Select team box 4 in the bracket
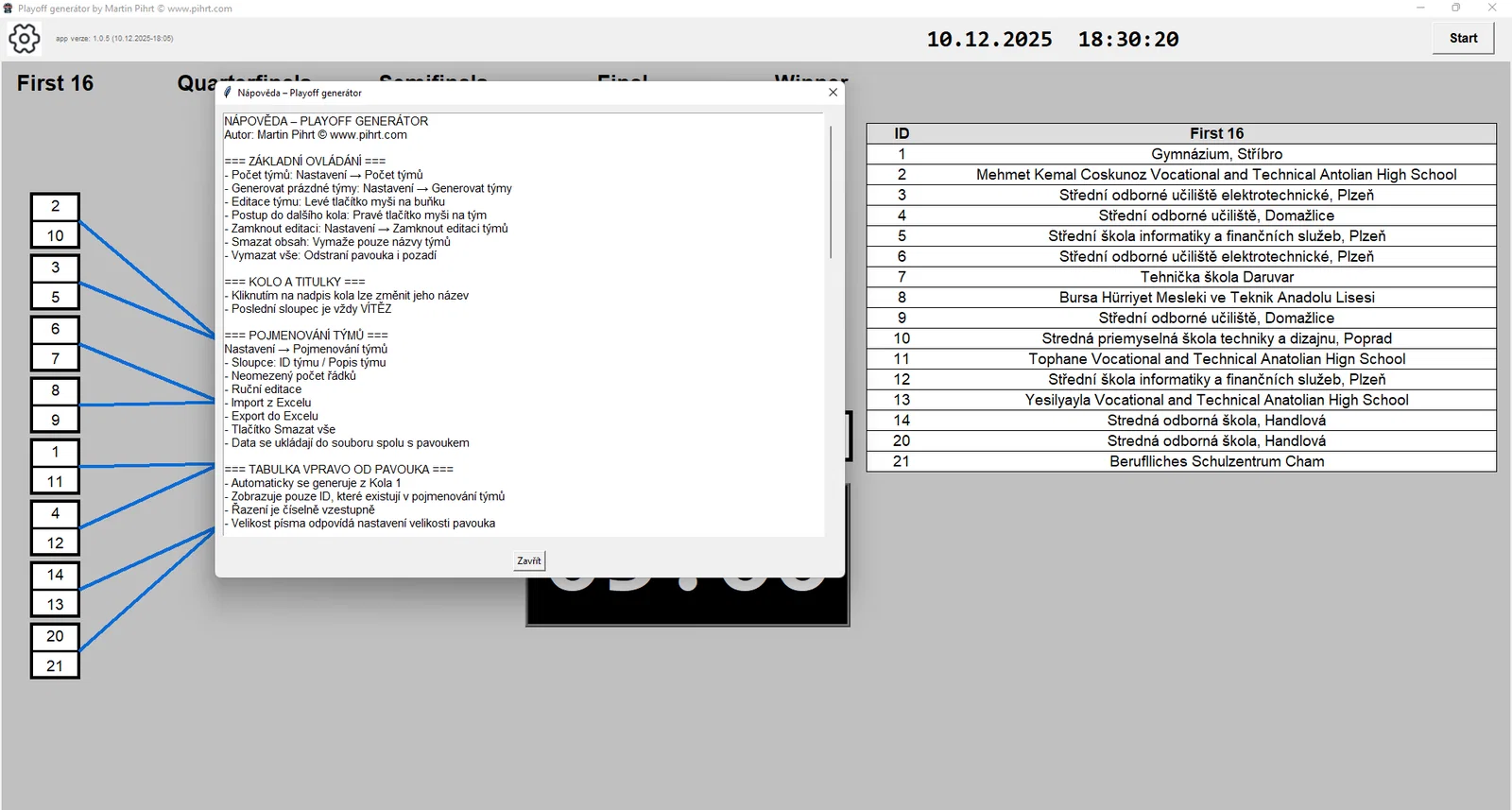Image resolution: width=1512 pixels, height=810 pixels. click(x=55, y=514)
